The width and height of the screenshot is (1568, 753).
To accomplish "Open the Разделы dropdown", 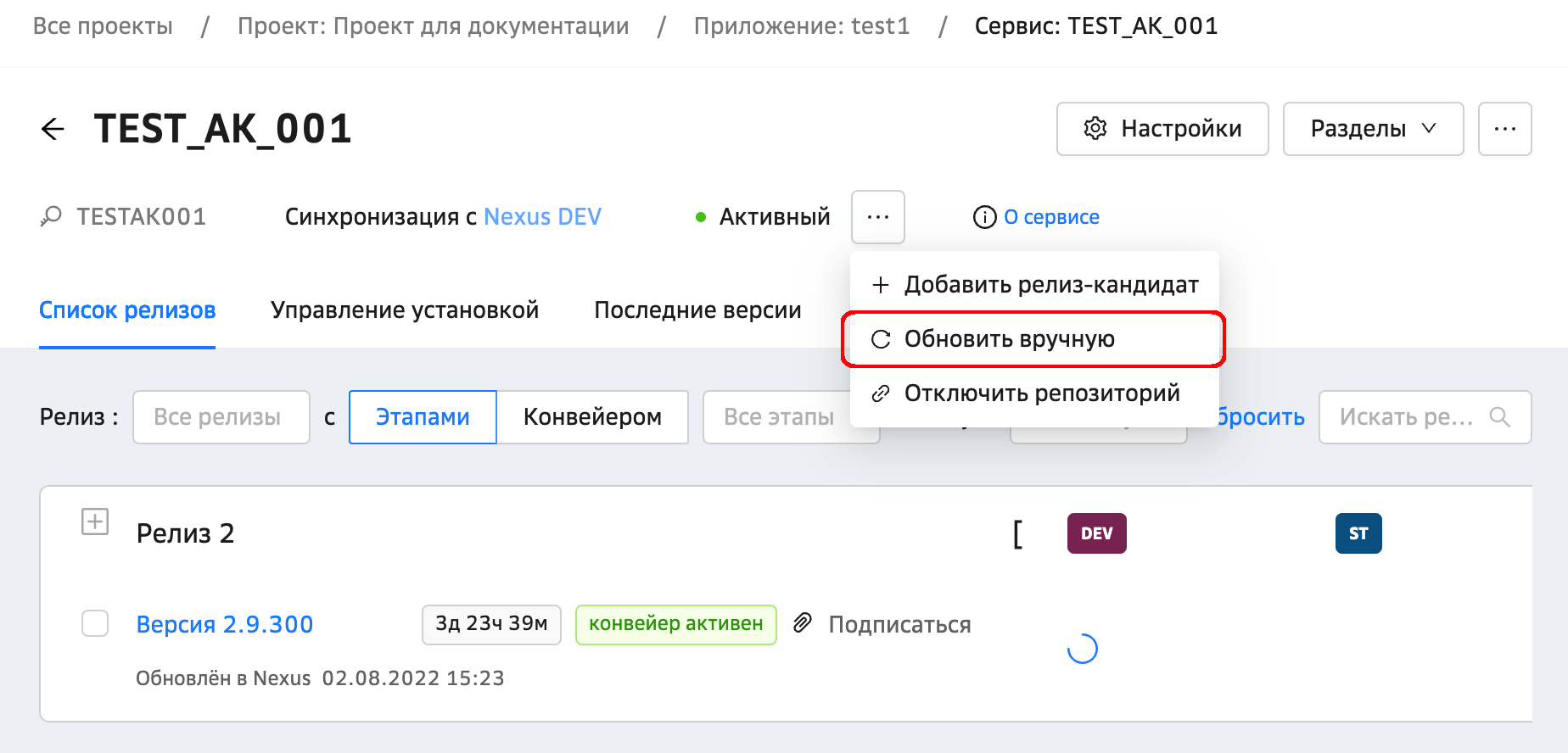I will (x=1372, y=129).
